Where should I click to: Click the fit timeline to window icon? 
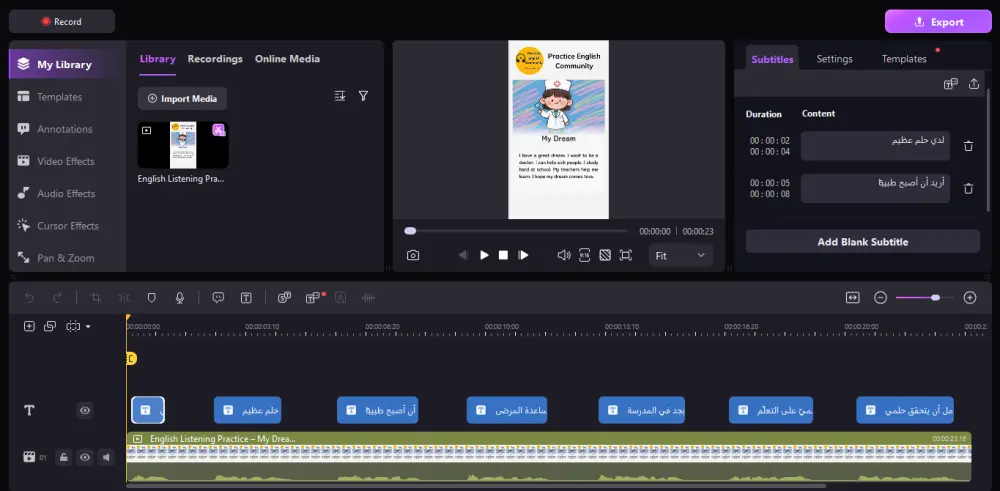coord(852,297)
